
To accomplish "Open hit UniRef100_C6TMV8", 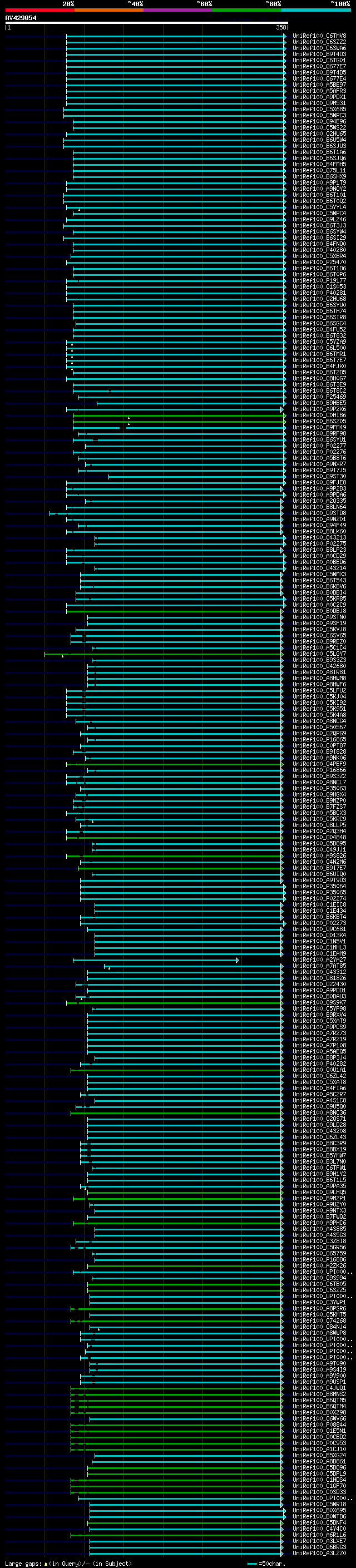I will tap(319, 36).
